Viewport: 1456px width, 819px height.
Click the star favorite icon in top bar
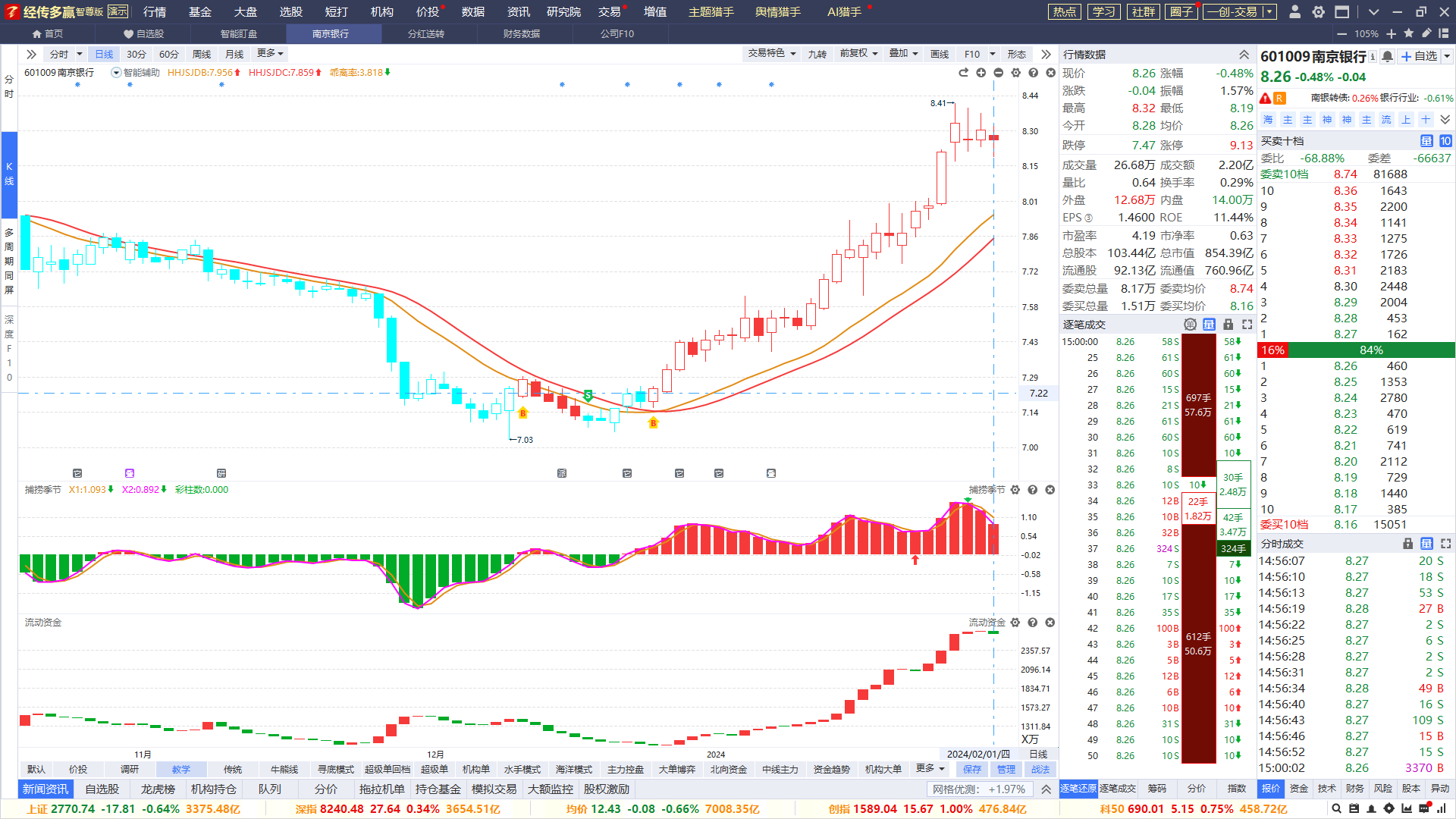(x=1409, y=33)
